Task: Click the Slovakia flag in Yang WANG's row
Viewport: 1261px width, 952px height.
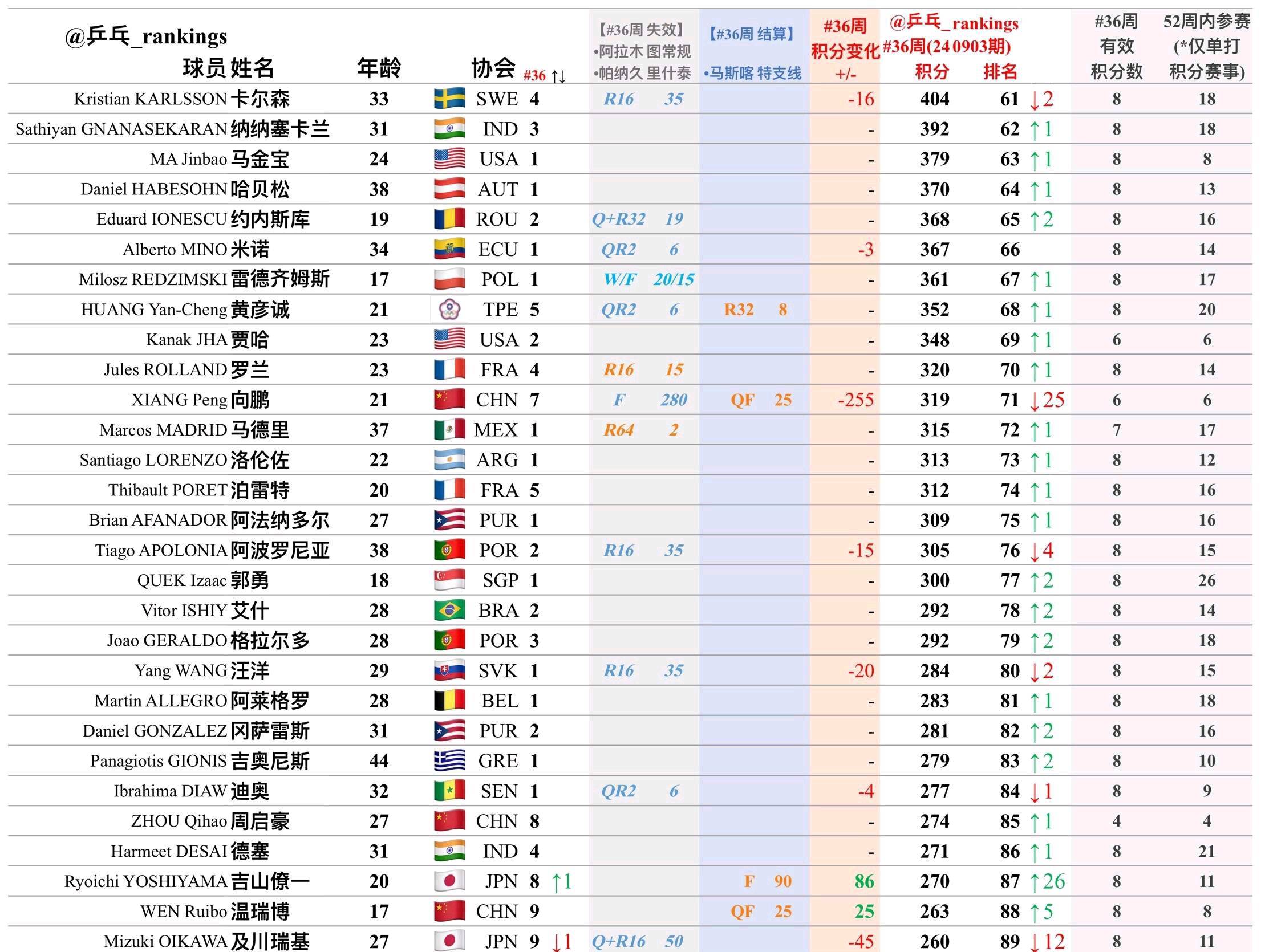Action: [449, 671]
